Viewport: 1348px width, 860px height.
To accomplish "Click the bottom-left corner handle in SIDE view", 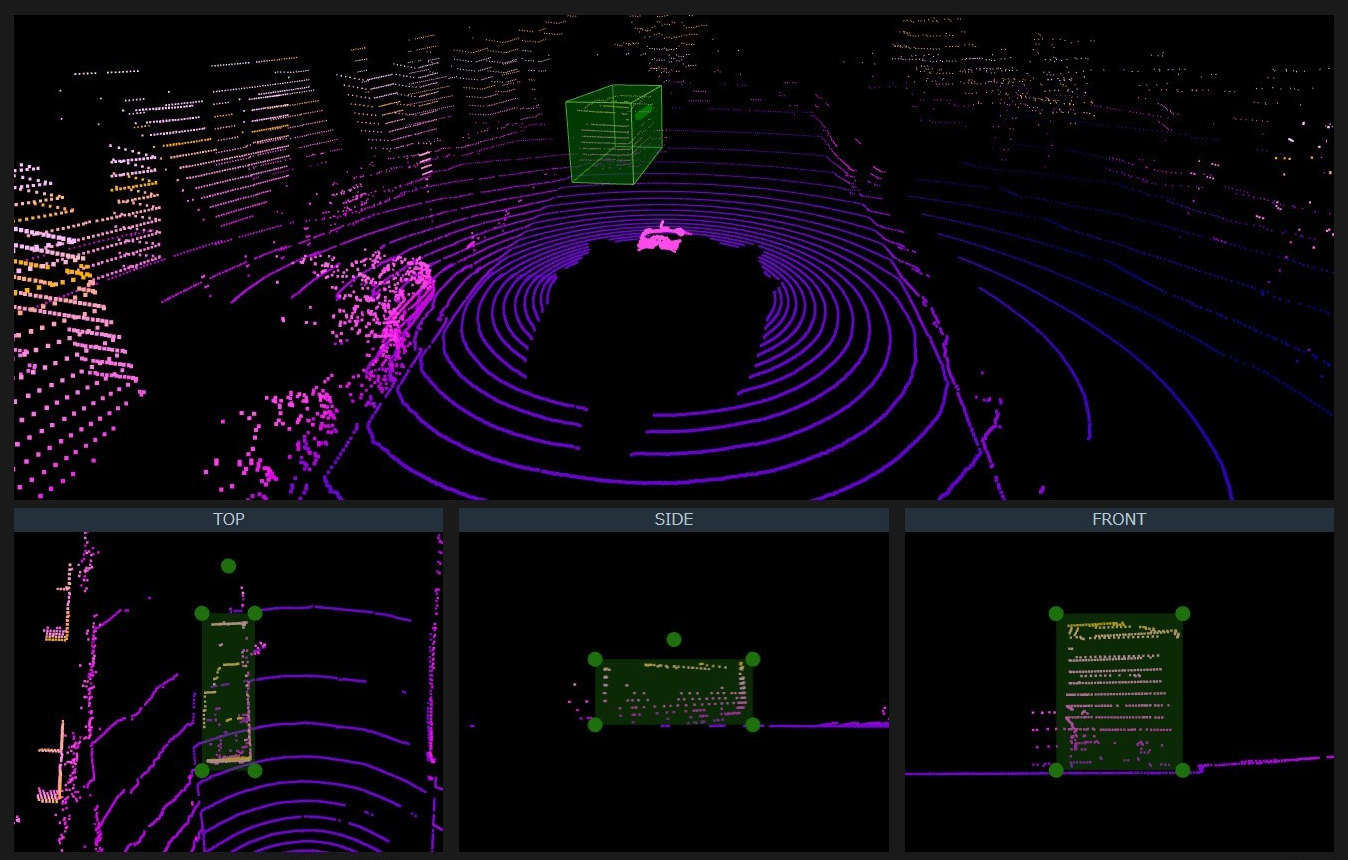I will pyautogui.click(x=595, y=725).
